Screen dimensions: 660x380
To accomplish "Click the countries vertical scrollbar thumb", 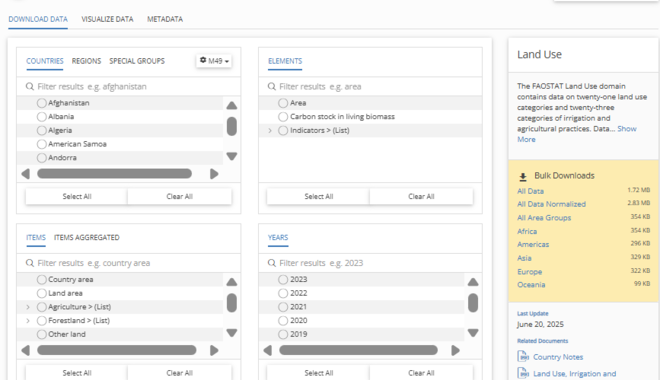I will tap(232, 126).
